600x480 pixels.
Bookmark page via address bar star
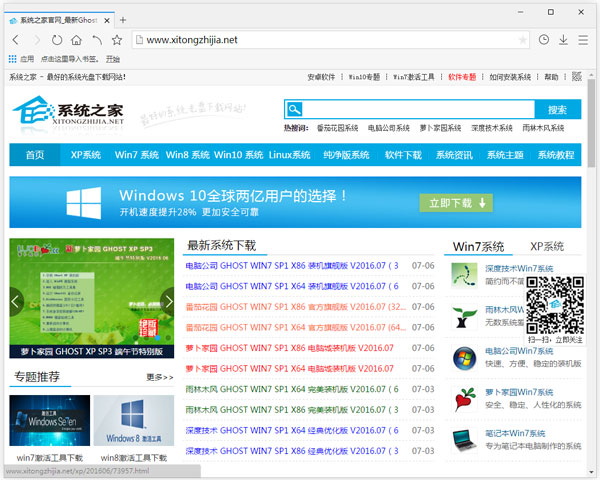(522, 40)
